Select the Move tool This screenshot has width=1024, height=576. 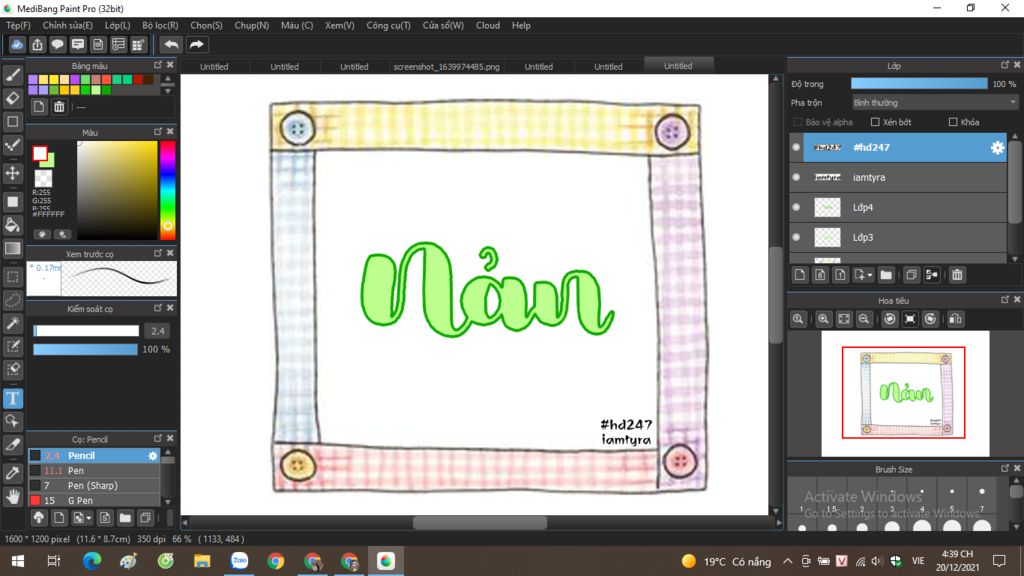pos(12,173)
